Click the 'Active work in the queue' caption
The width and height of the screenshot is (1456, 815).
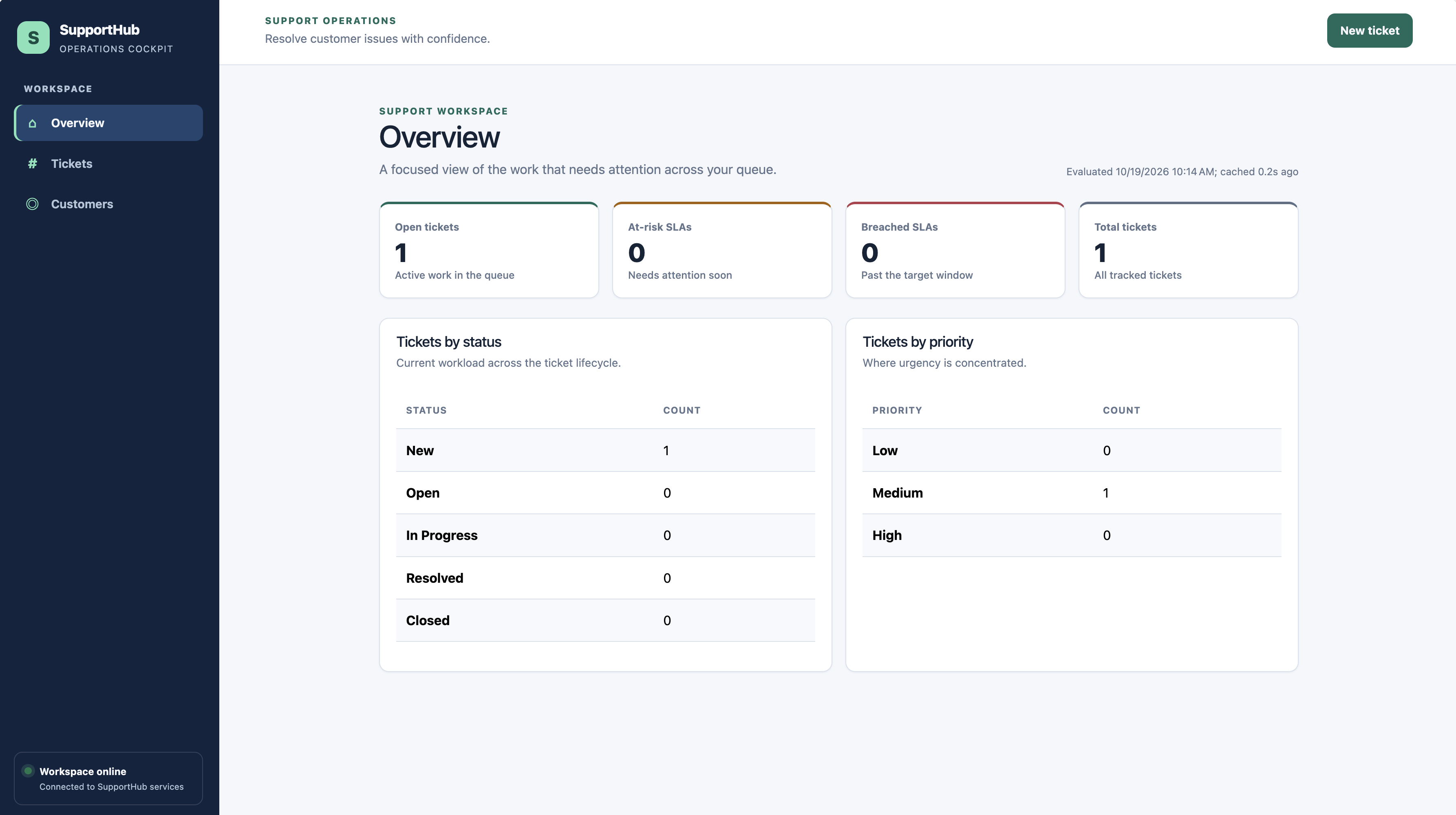(x=454, y=275)
